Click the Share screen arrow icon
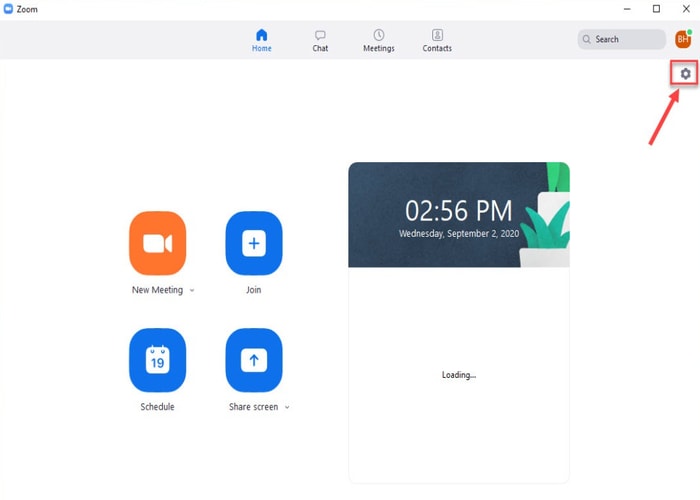Screen dimensions: 700x500 254,360
